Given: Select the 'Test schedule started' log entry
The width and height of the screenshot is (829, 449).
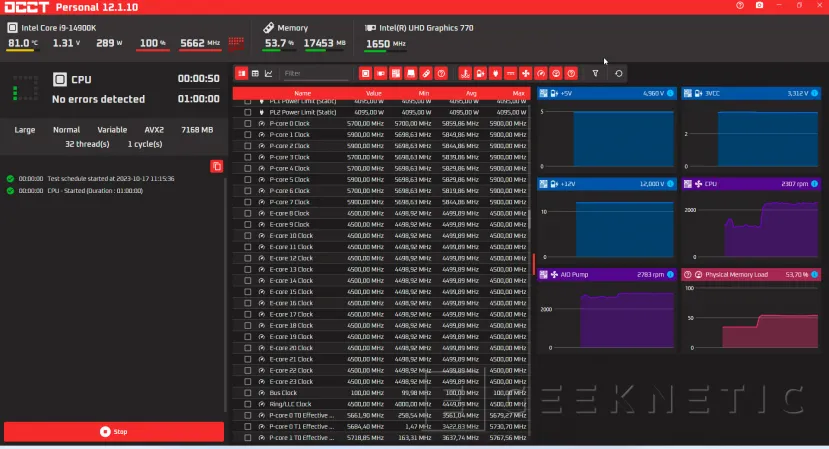Looking at the screenshot, I should [x=111, y=179].
